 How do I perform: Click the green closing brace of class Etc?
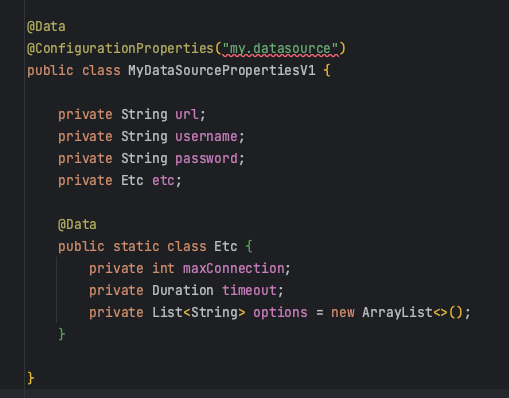tap(62, 334)
